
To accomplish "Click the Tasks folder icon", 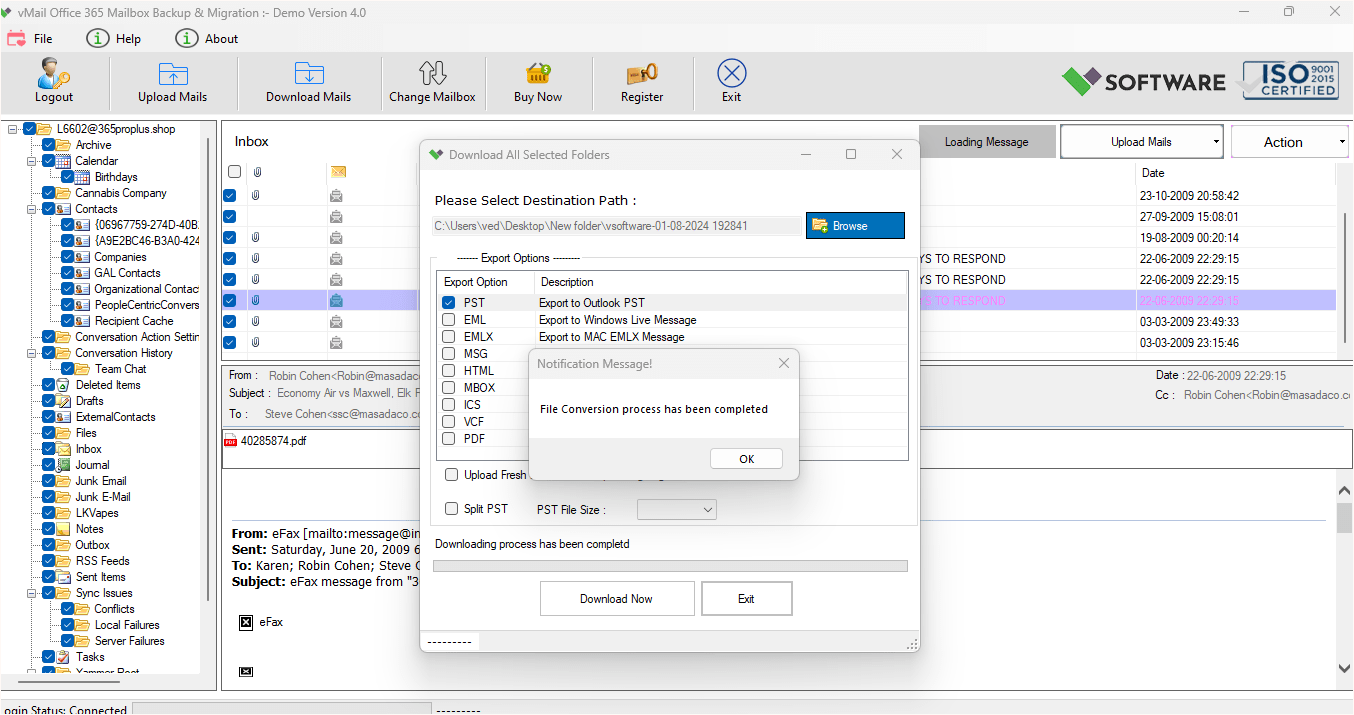I will 63,657.
